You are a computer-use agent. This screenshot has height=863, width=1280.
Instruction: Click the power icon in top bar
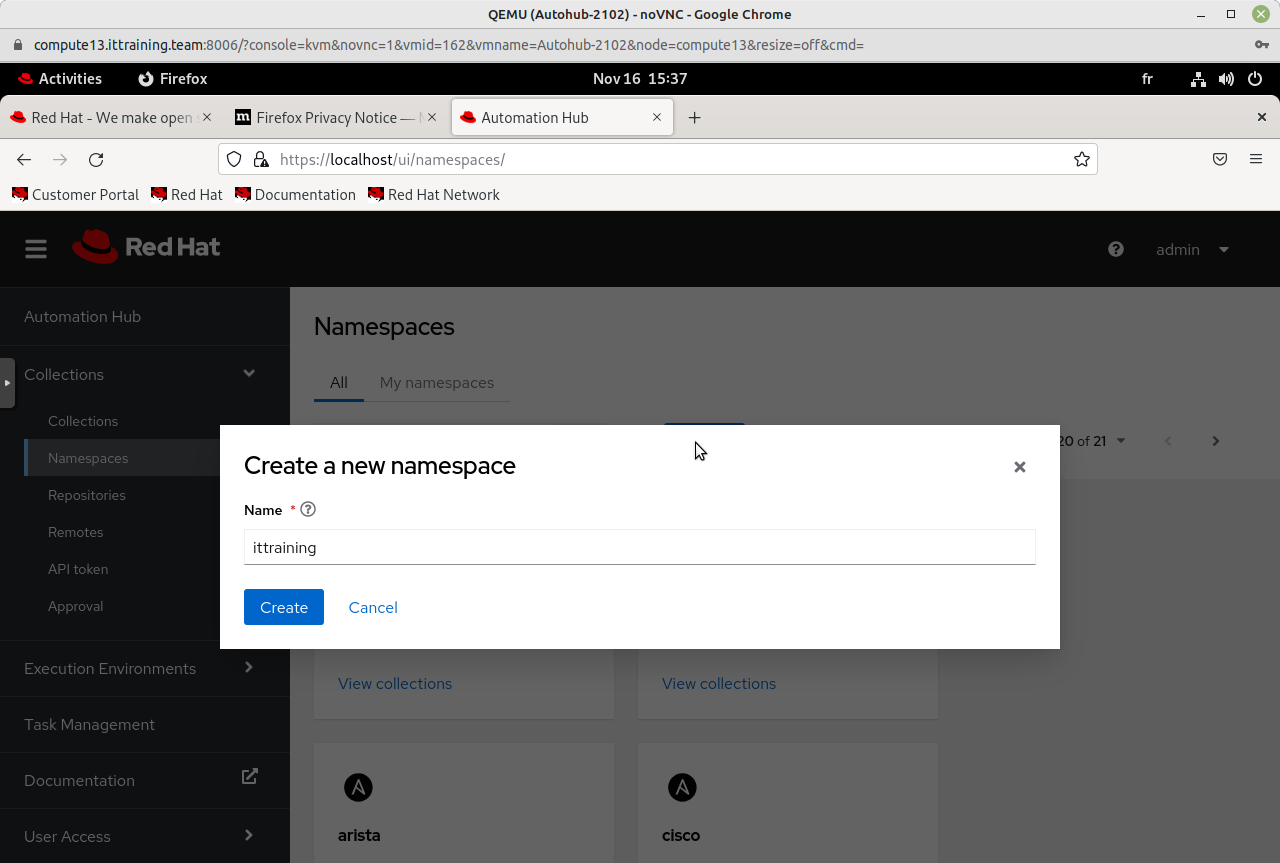pyautogui.click(x=1255, y=78)
